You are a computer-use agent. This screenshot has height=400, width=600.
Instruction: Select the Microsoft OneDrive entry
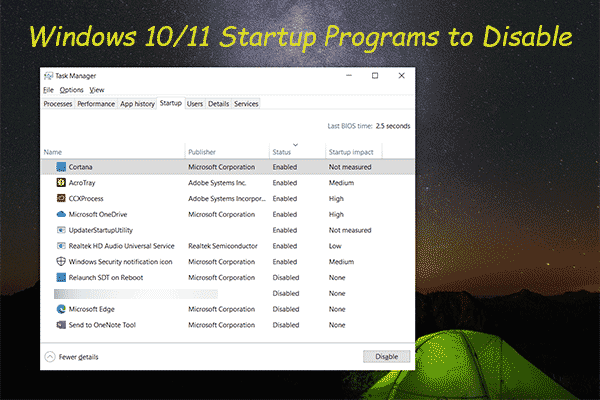tap(98, 214)
